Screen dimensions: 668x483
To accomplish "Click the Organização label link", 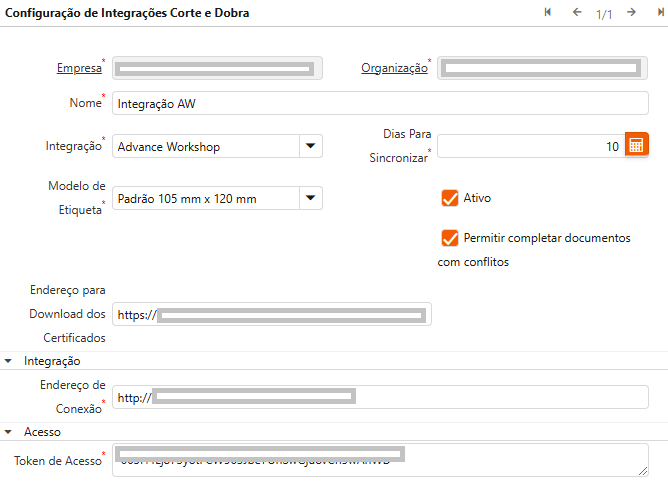I will point(394,68).
